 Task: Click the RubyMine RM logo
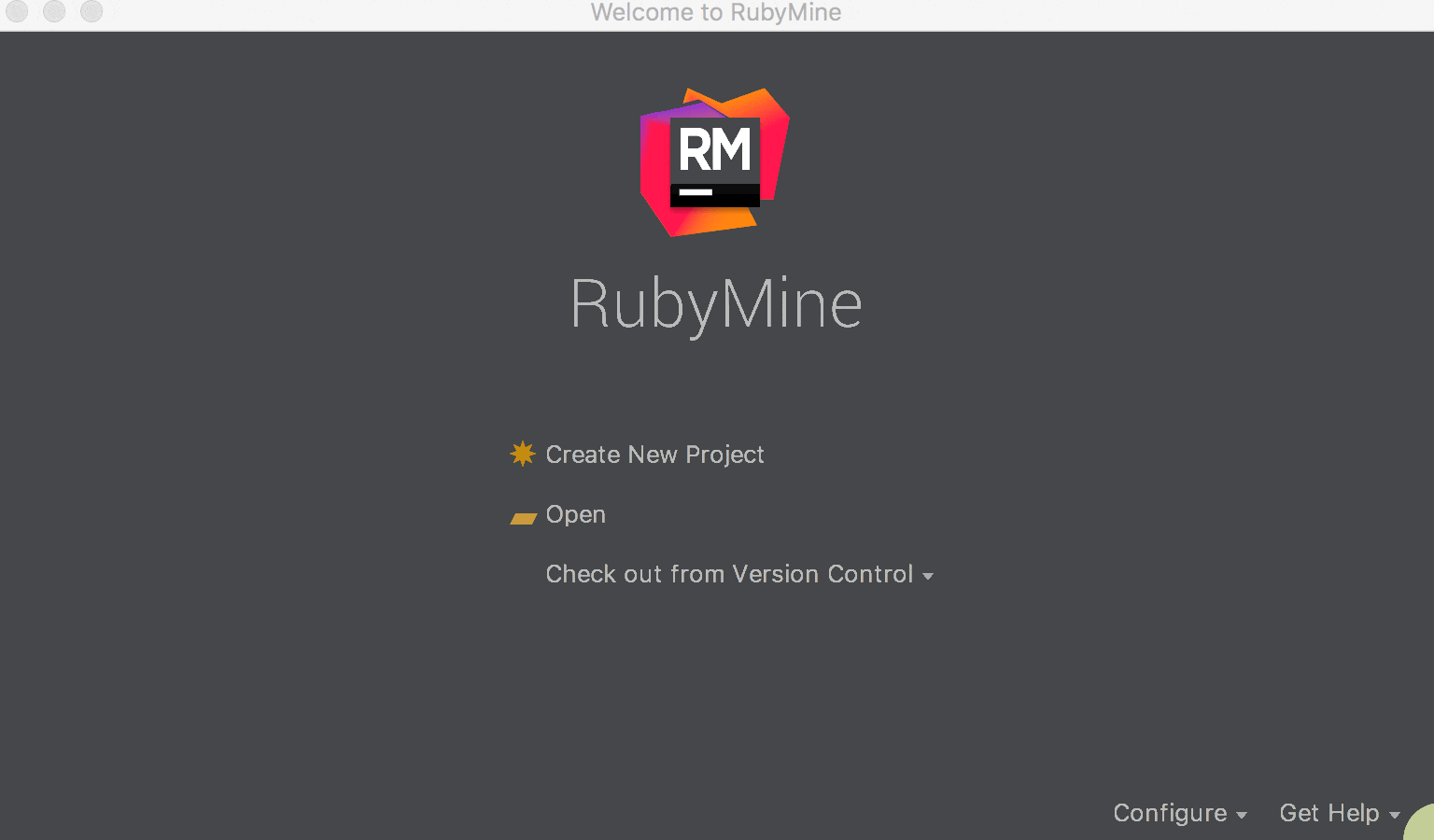pyautogui.click(x=715, y=162)
